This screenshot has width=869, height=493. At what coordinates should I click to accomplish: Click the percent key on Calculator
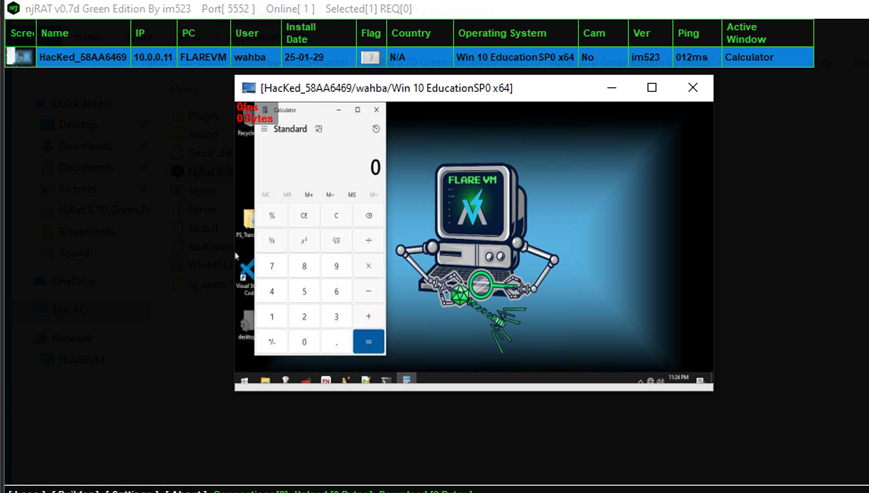pos(272,215)
